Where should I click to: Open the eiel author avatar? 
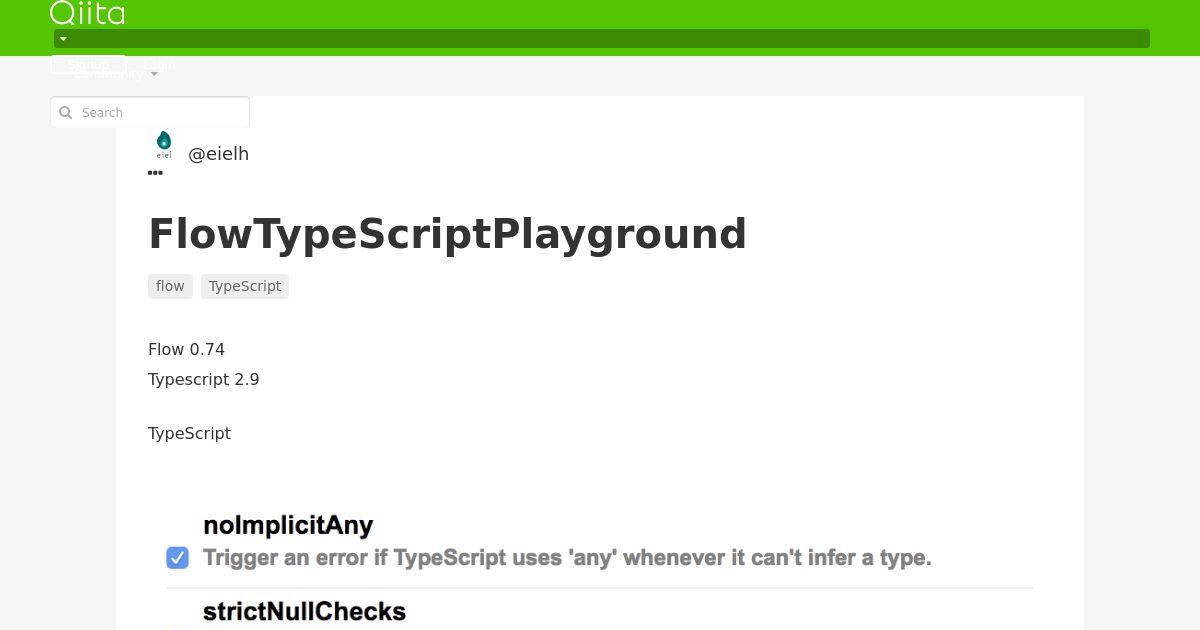pos(164,145)
